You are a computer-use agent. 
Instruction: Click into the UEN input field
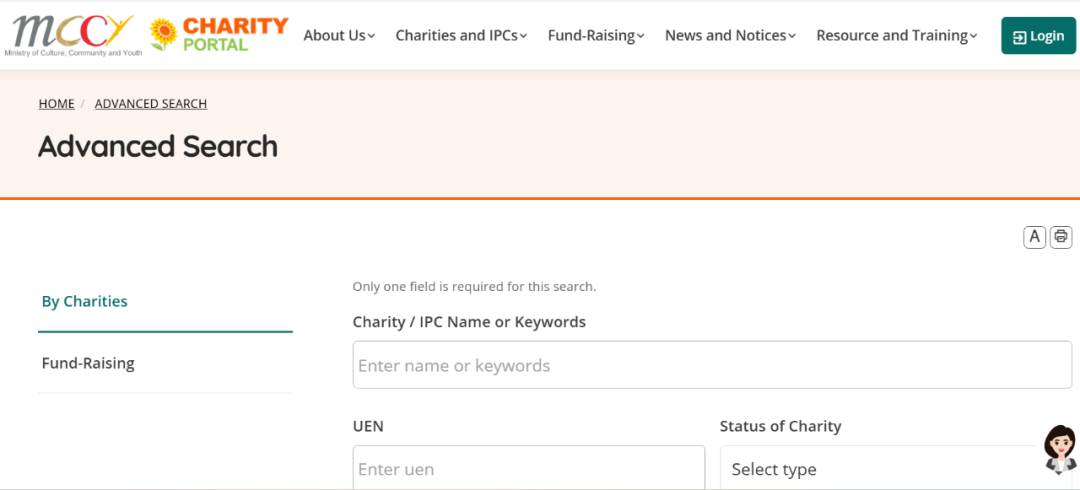[528, 469]
